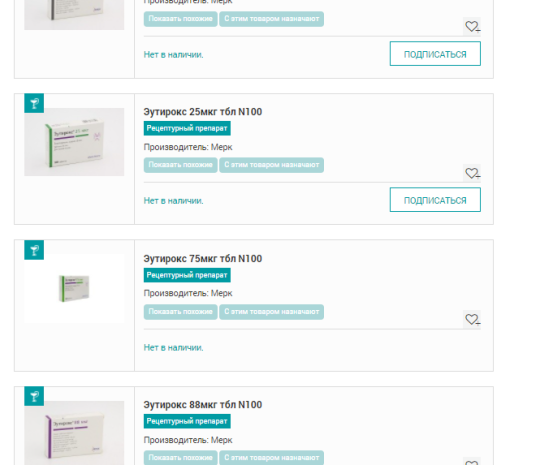Show similar items for Эутирокс 88мкг

click(x=180, y=458)
